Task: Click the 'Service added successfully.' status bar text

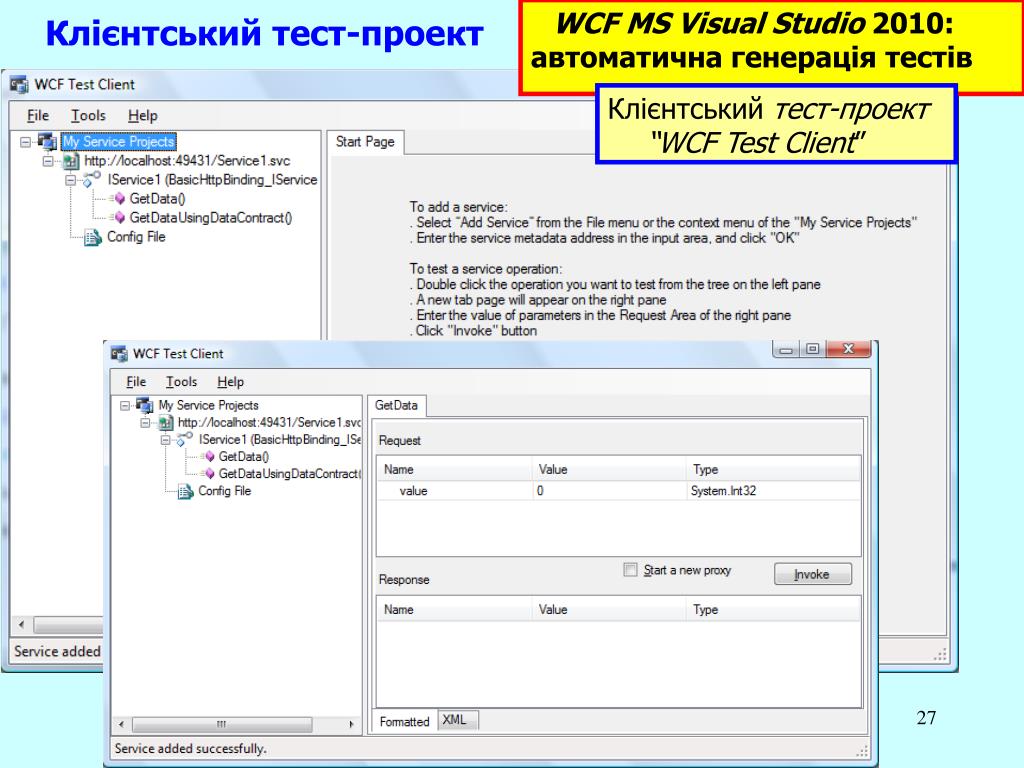Action: coord(191,748)
